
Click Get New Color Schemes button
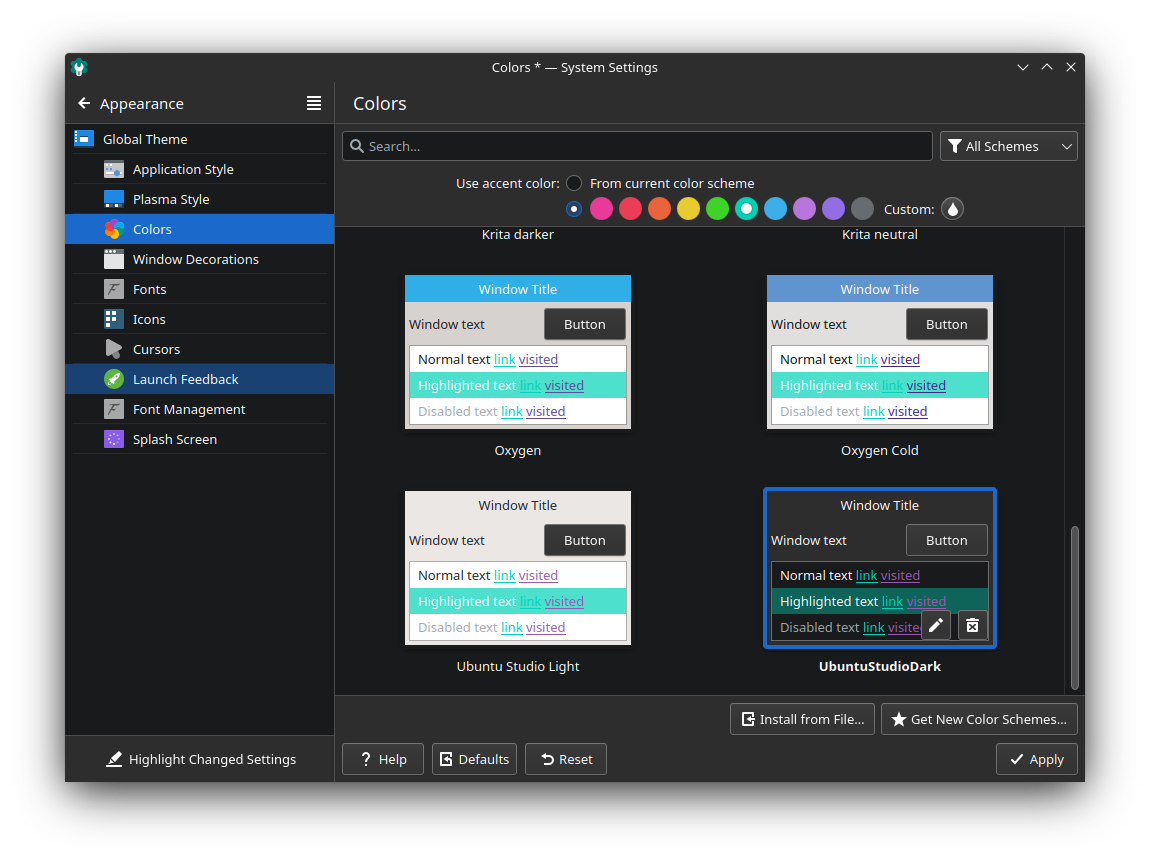pos(979,719)
